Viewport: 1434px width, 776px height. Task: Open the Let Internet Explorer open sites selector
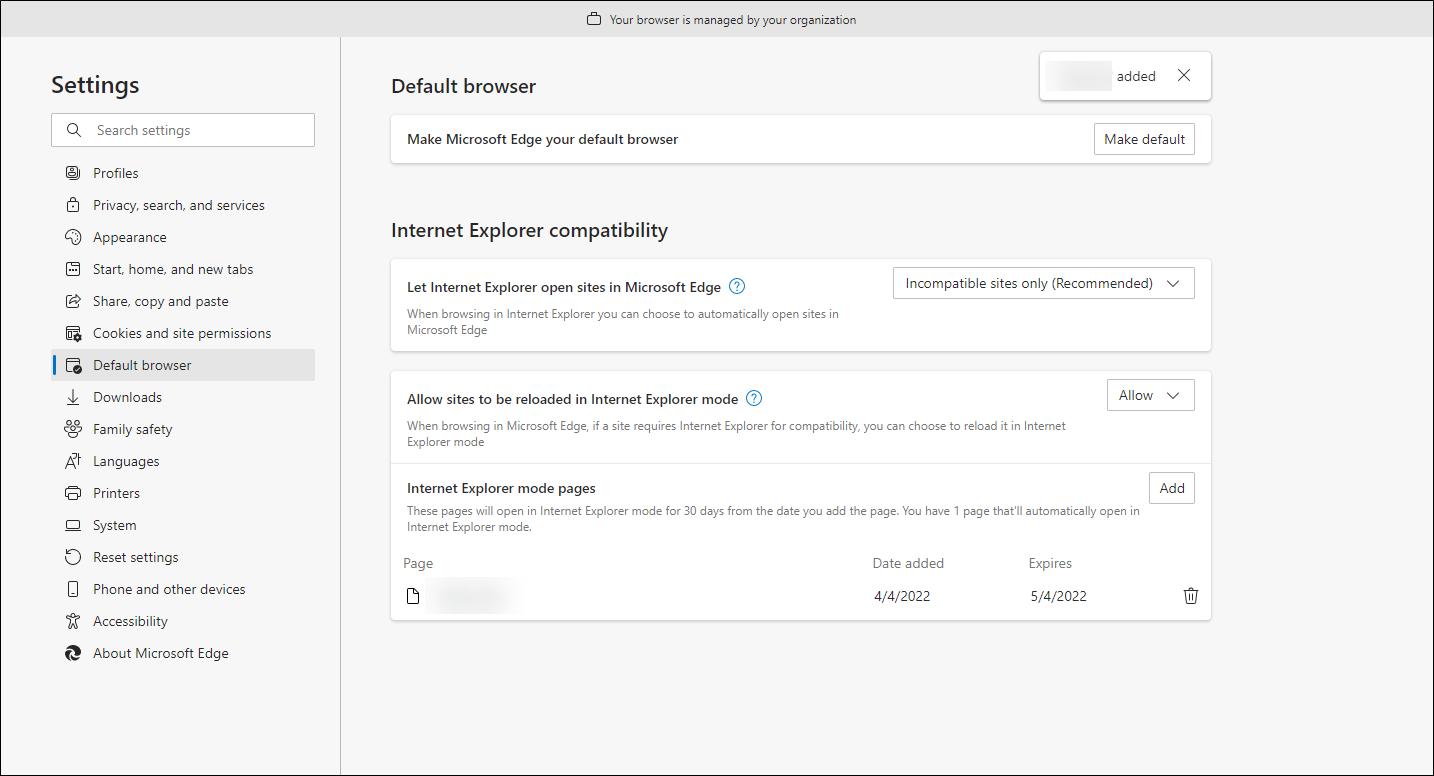click(x=1043, y=282)
